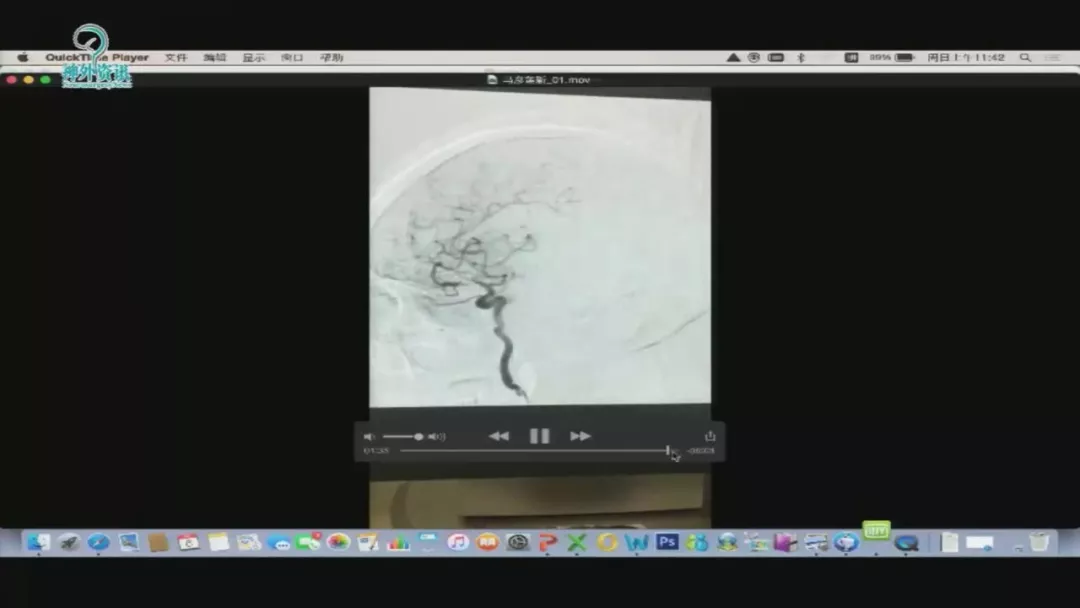This screenshot has width=1080, height=608.
Task: Open the brown Contacts book in Dock
Action: [x=158, y=543]
